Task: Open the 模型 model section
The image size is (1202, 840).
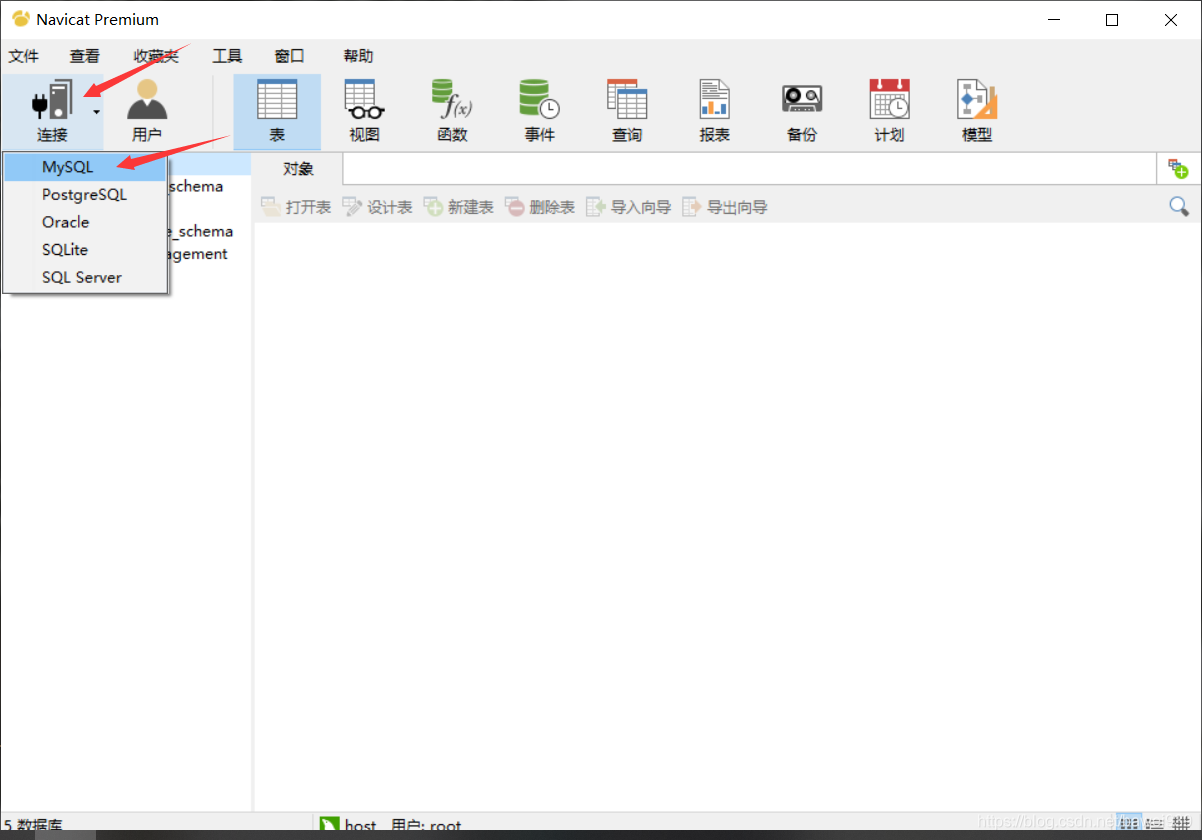Action: pyautogui.click(x=977, y=110)
